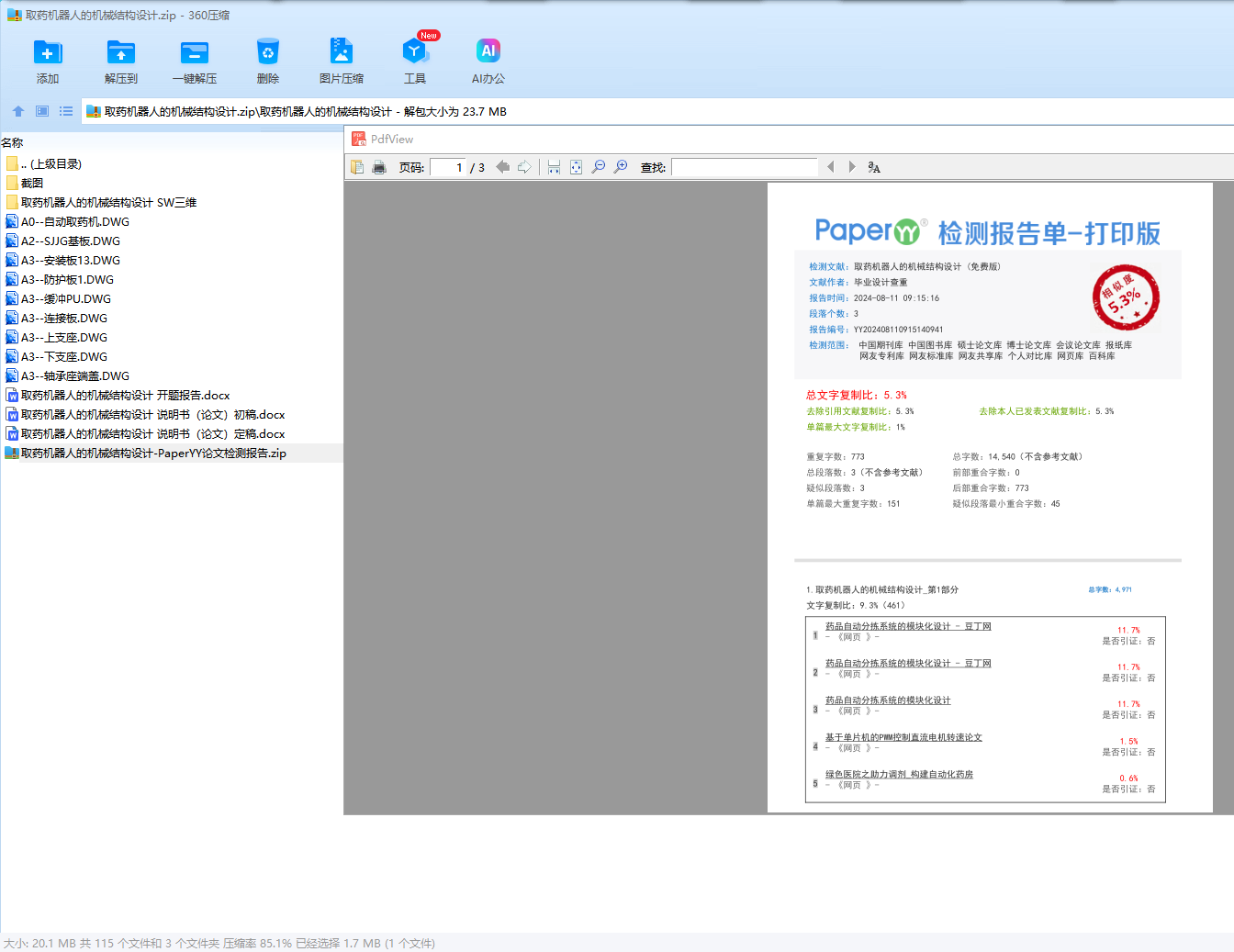Click the 一键解压 (One-click extract) button

[195, 62]
